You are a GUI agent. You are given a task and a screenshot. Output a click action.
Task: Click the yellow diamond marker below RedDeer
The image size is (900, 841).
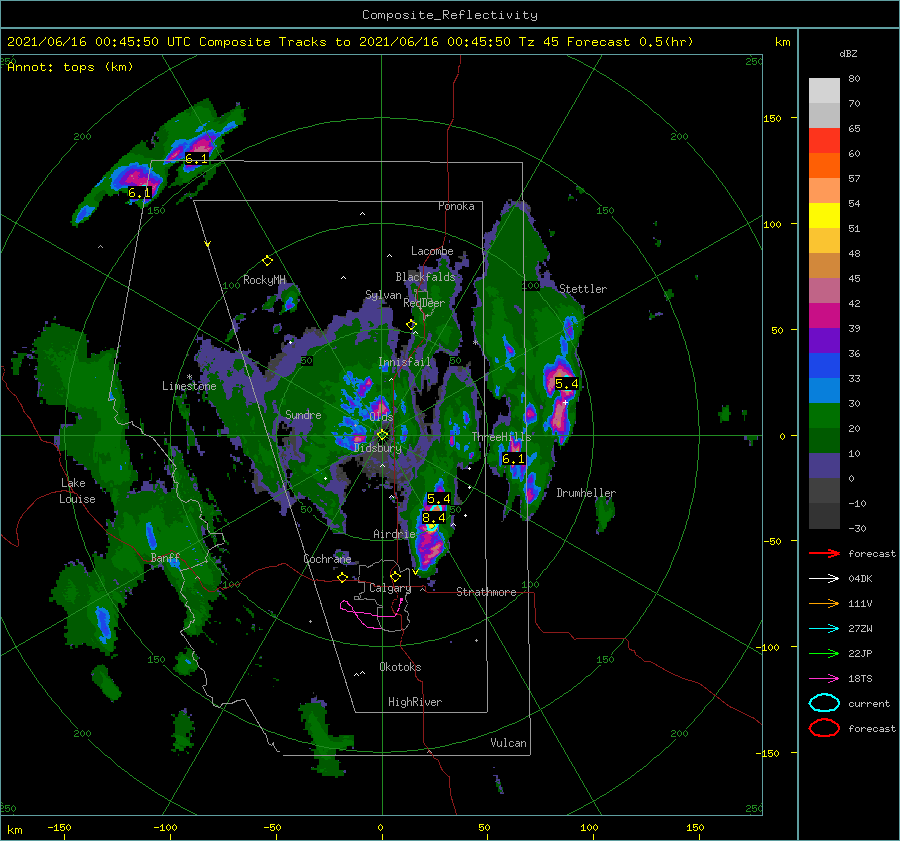pyautogui.click(x=411, y=324)
